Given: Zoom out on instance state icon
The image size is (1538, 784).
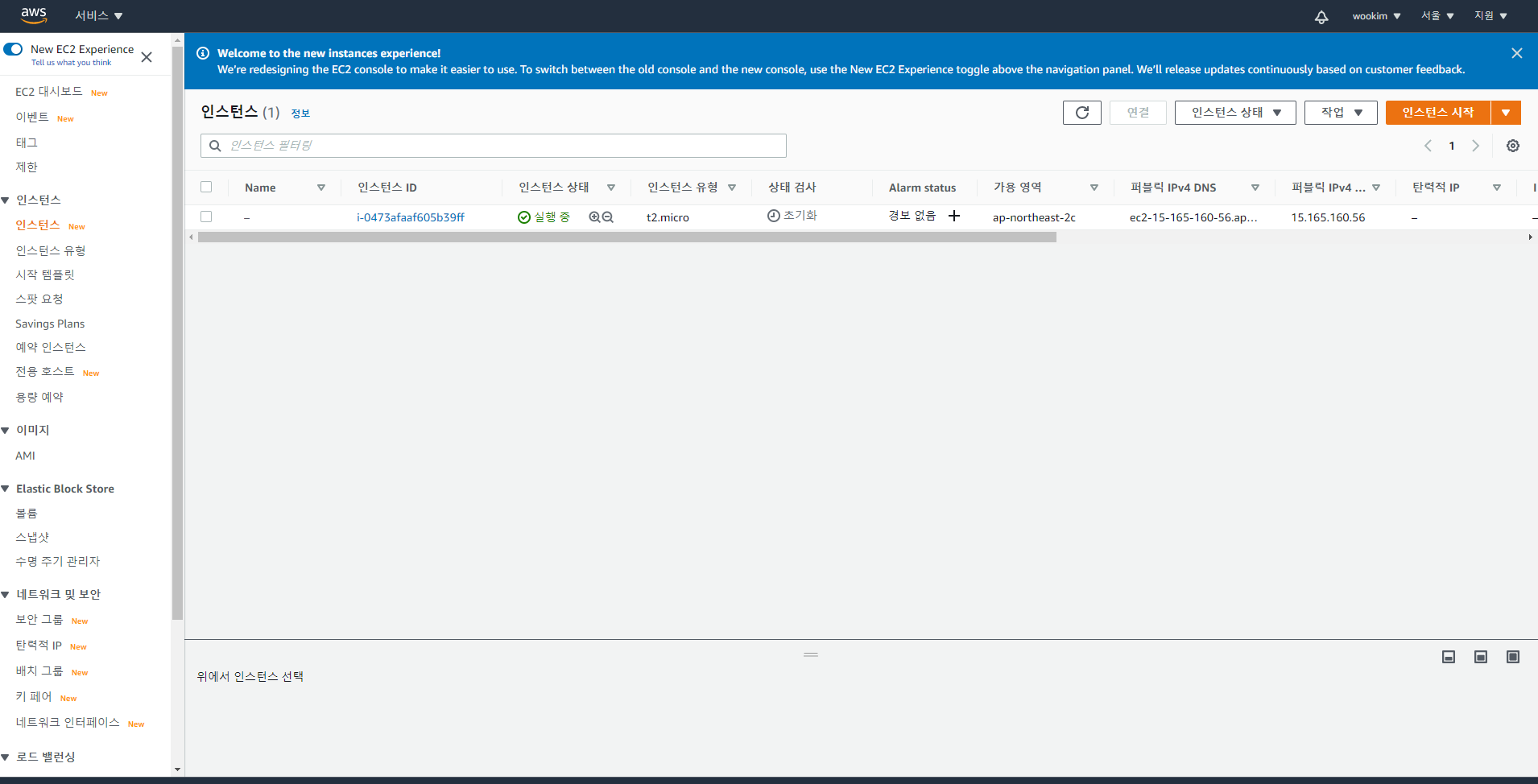Looking at the screenshot, I should (x=608, y=217).
